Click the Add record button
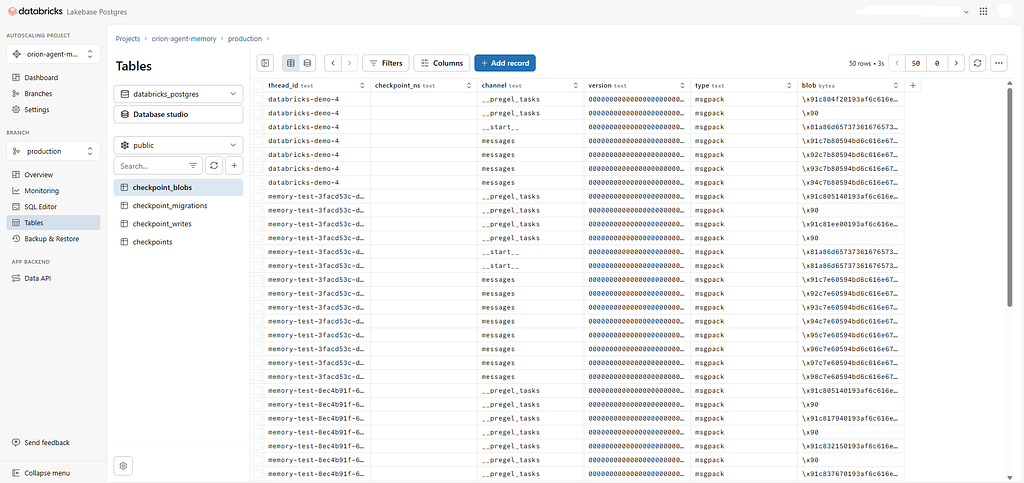The image size is (1024, 483). pos(505,63)
